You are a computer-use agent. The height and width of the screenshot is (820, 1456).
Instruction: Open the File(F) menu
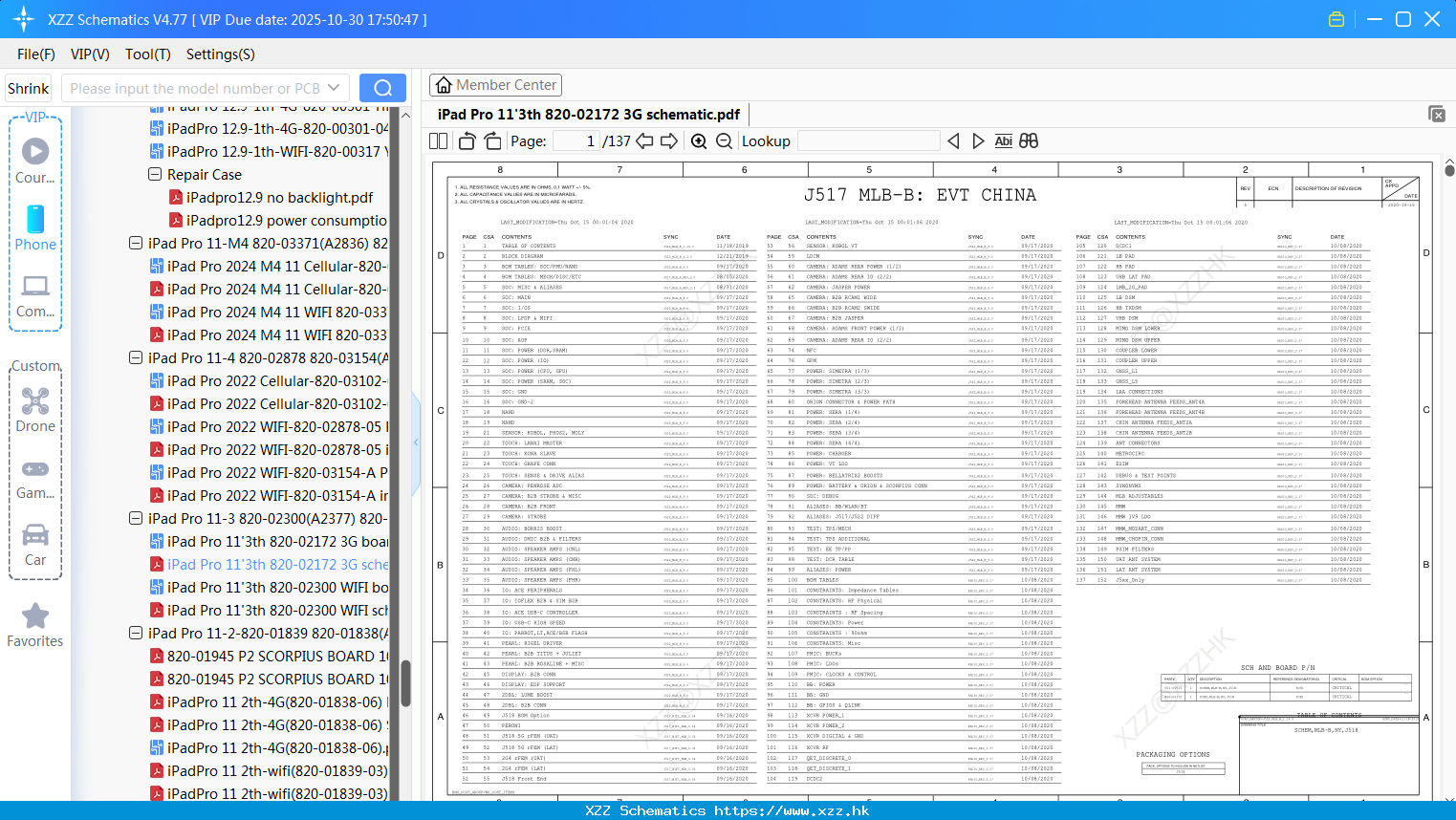click(x=36, y=54)
